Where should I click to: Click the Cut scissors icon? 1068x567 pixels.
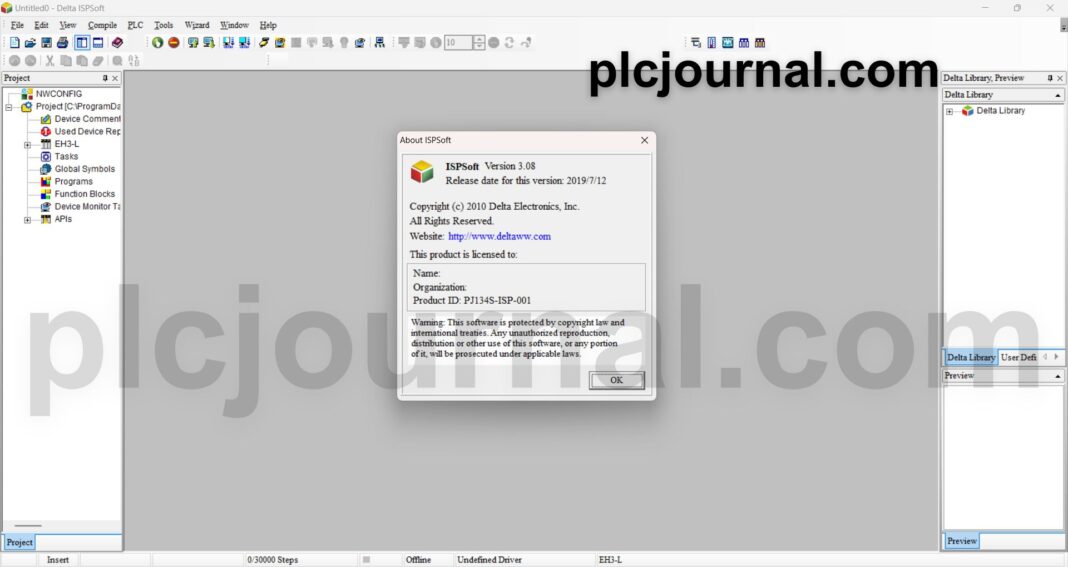click(x=50, y=61)
